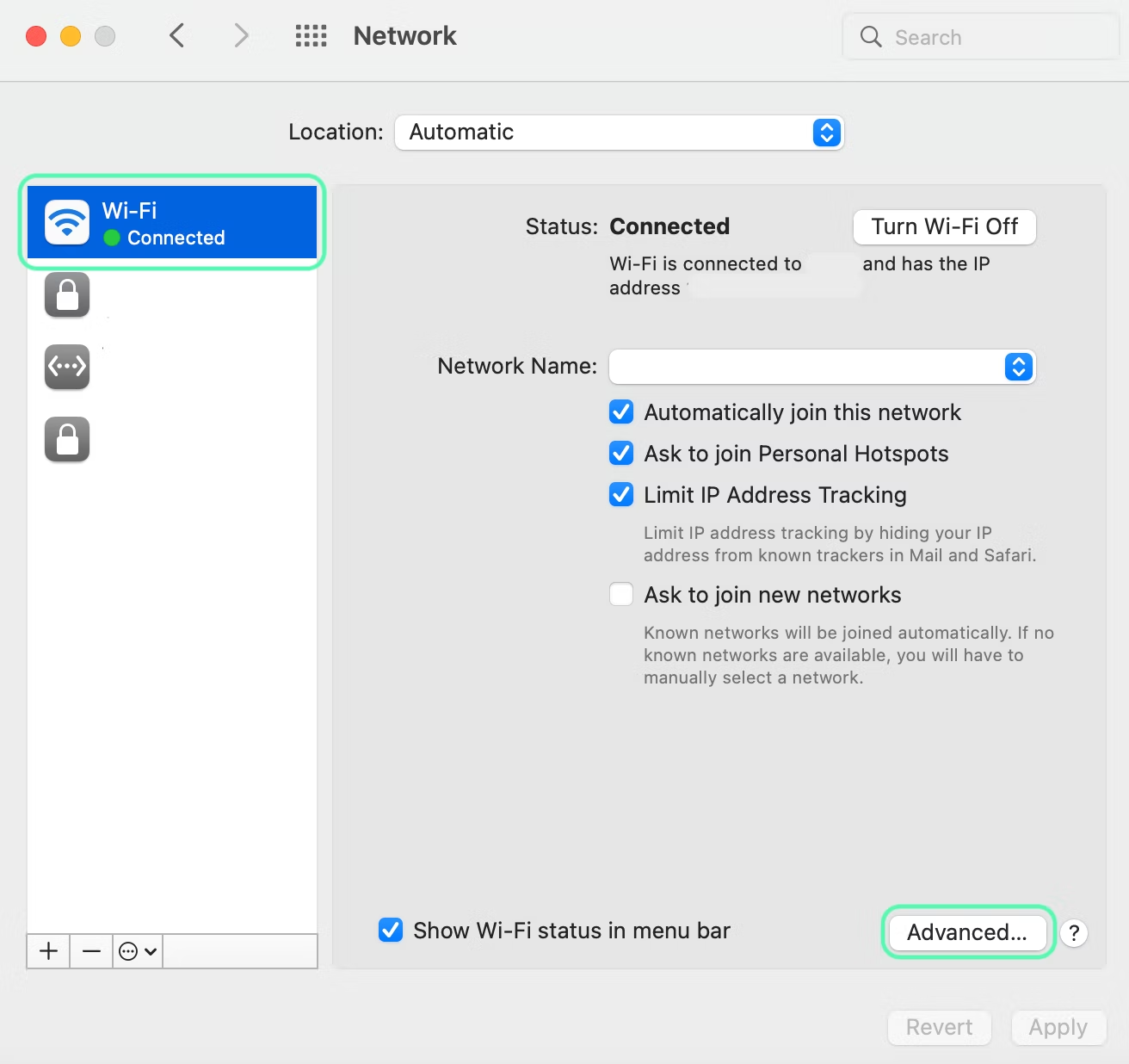This screenshot has width=1129, height=1064.
Task: Add a new network service with the plus icon
Action: pos(47,951)
